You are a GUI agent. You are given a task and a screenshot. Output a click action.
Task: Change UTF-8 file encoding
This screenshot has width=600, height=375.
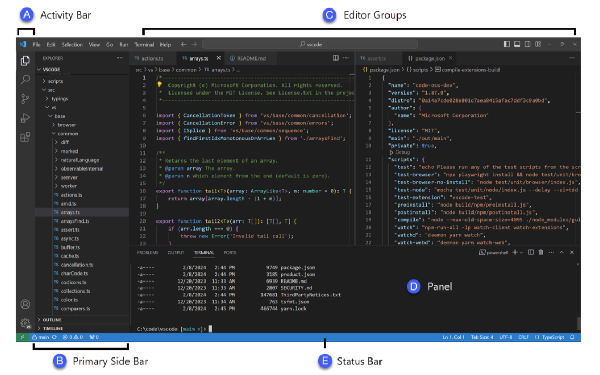coord(505,337)
